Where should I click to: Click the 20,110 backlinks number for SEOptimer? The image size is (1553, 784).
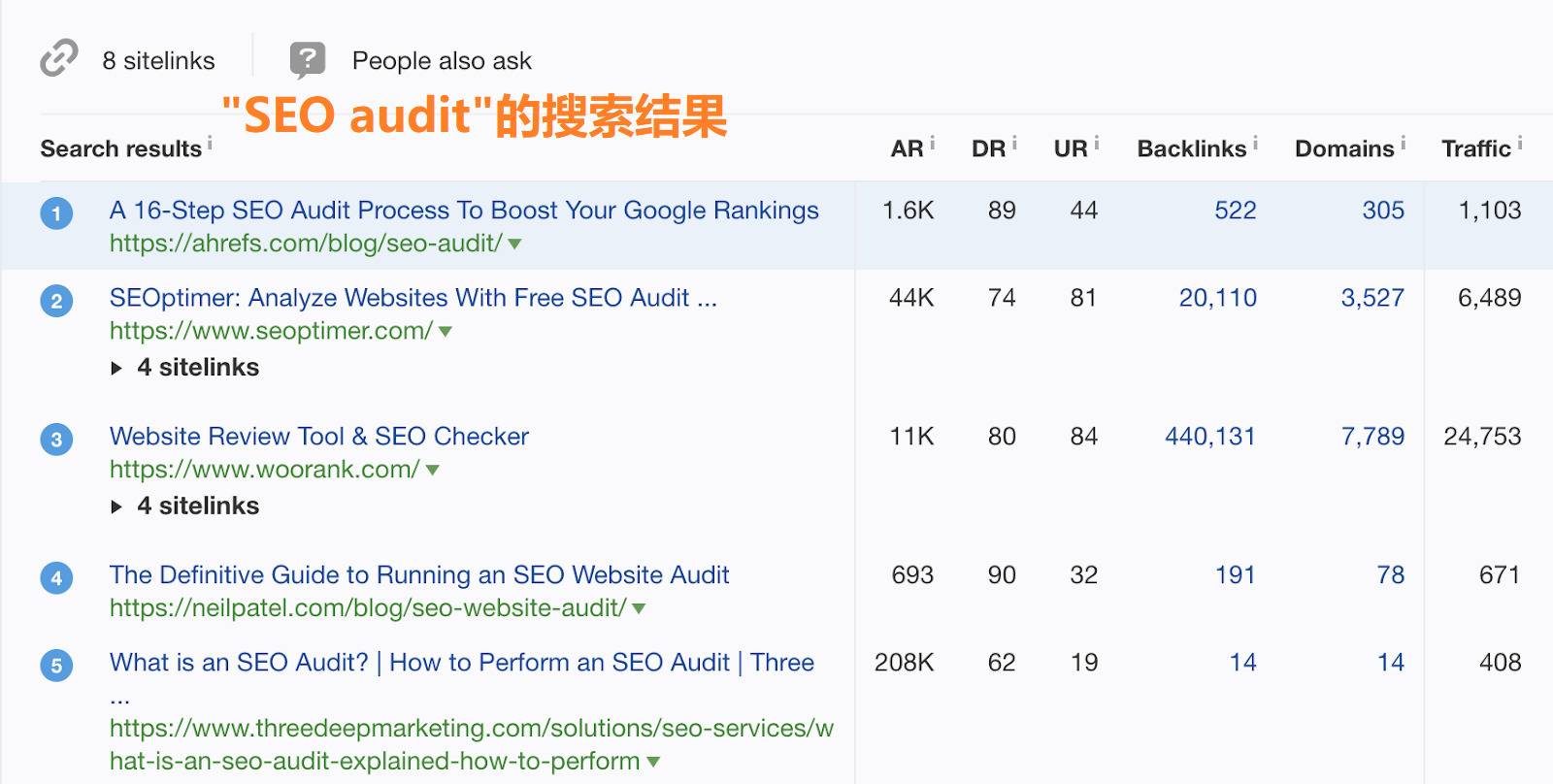tap(1217, 298)
